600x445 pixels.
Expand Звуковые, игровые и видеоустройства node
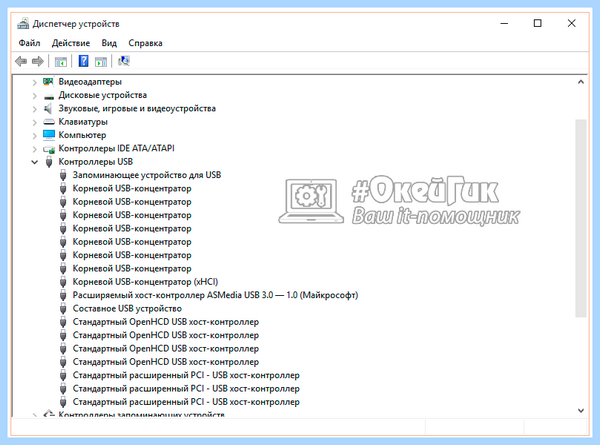pyautogui.click(x=34, y=109)
